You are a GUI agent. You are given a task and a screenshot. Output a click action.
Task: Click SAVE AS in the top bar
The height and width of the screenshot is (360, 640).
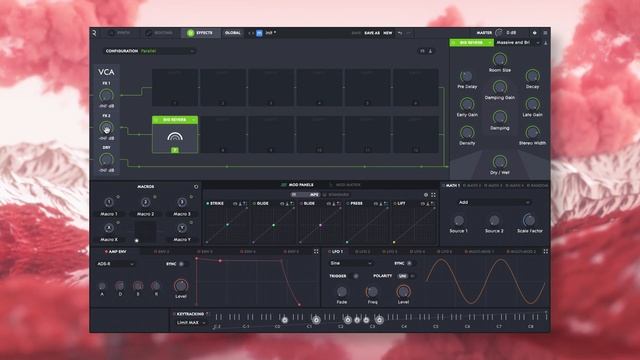click(371, 33)
